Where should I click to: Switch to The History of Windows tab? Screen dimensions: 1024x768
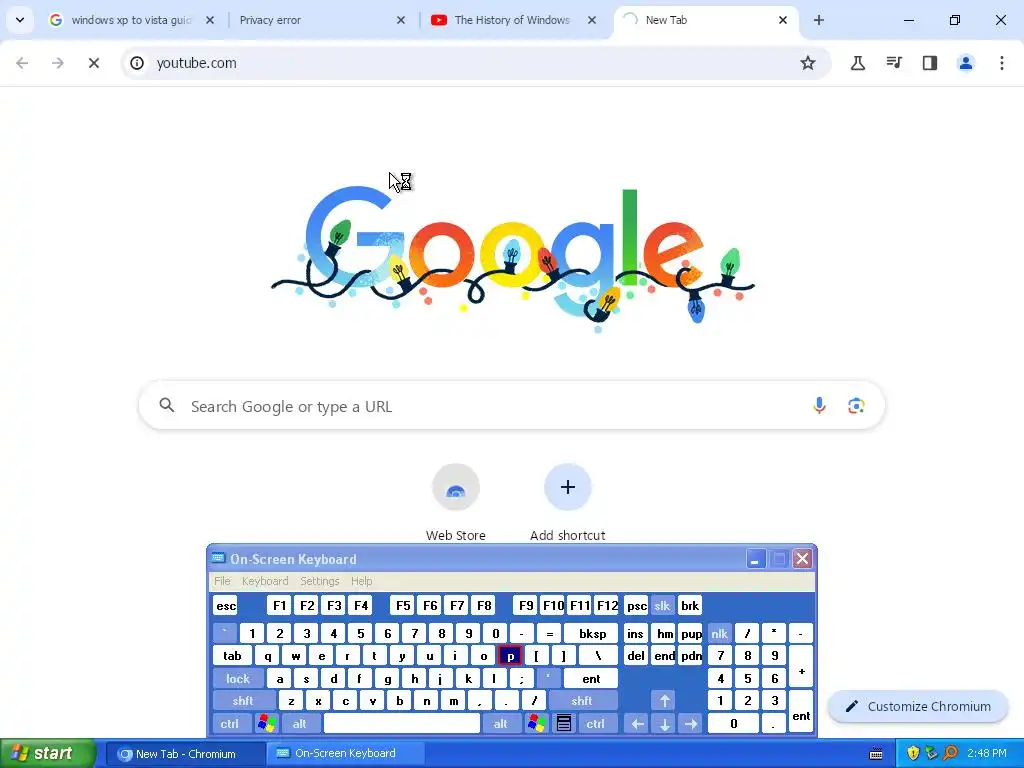[x=513, y=20]
